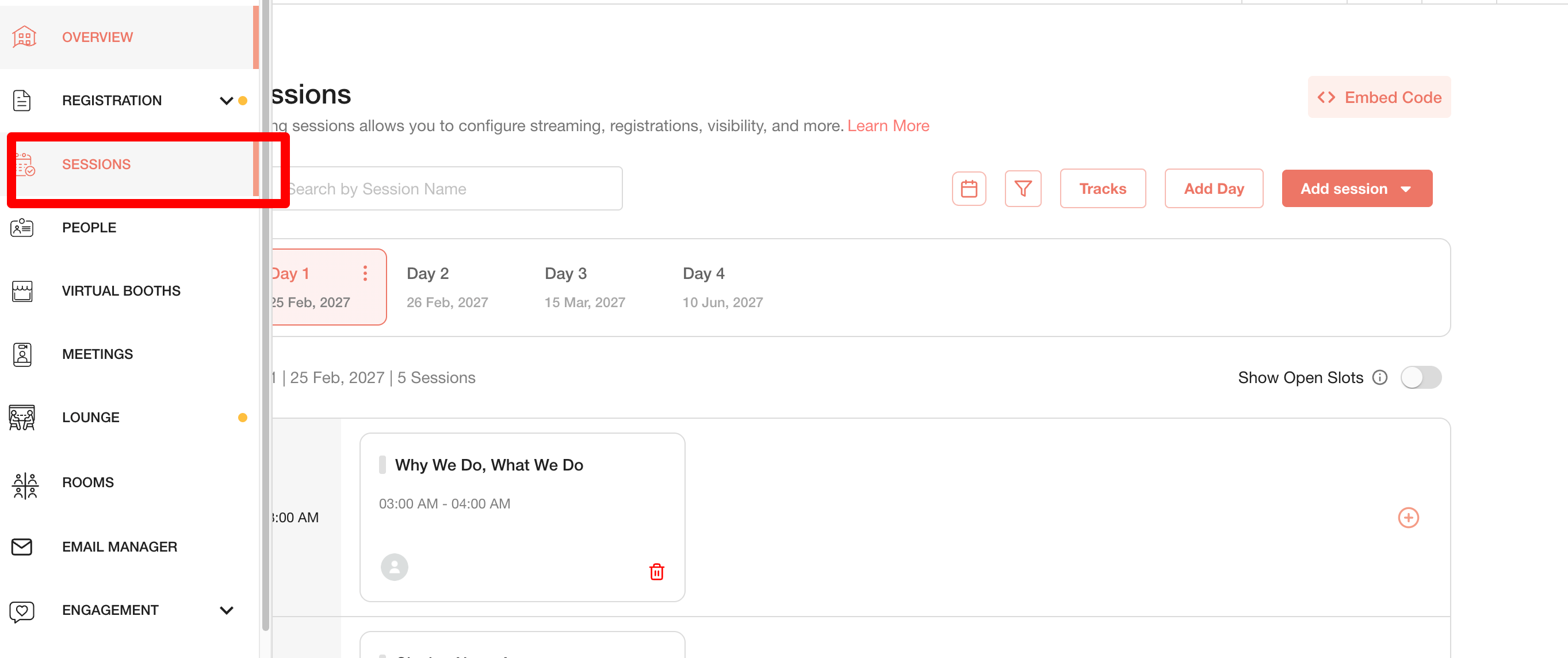Viewport: 1568px width, 658px height.
Task: Click Registration yellow notification dot
Action: 243,101
